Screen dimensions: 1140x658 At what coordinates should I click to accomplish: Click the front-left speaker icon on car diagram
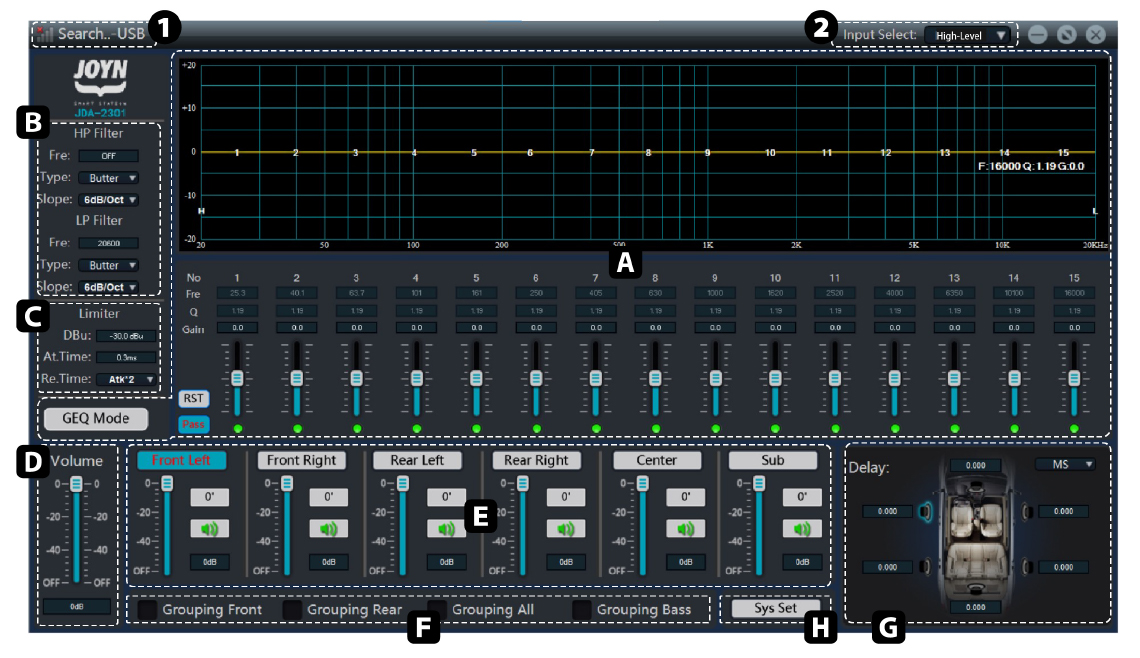927,514
